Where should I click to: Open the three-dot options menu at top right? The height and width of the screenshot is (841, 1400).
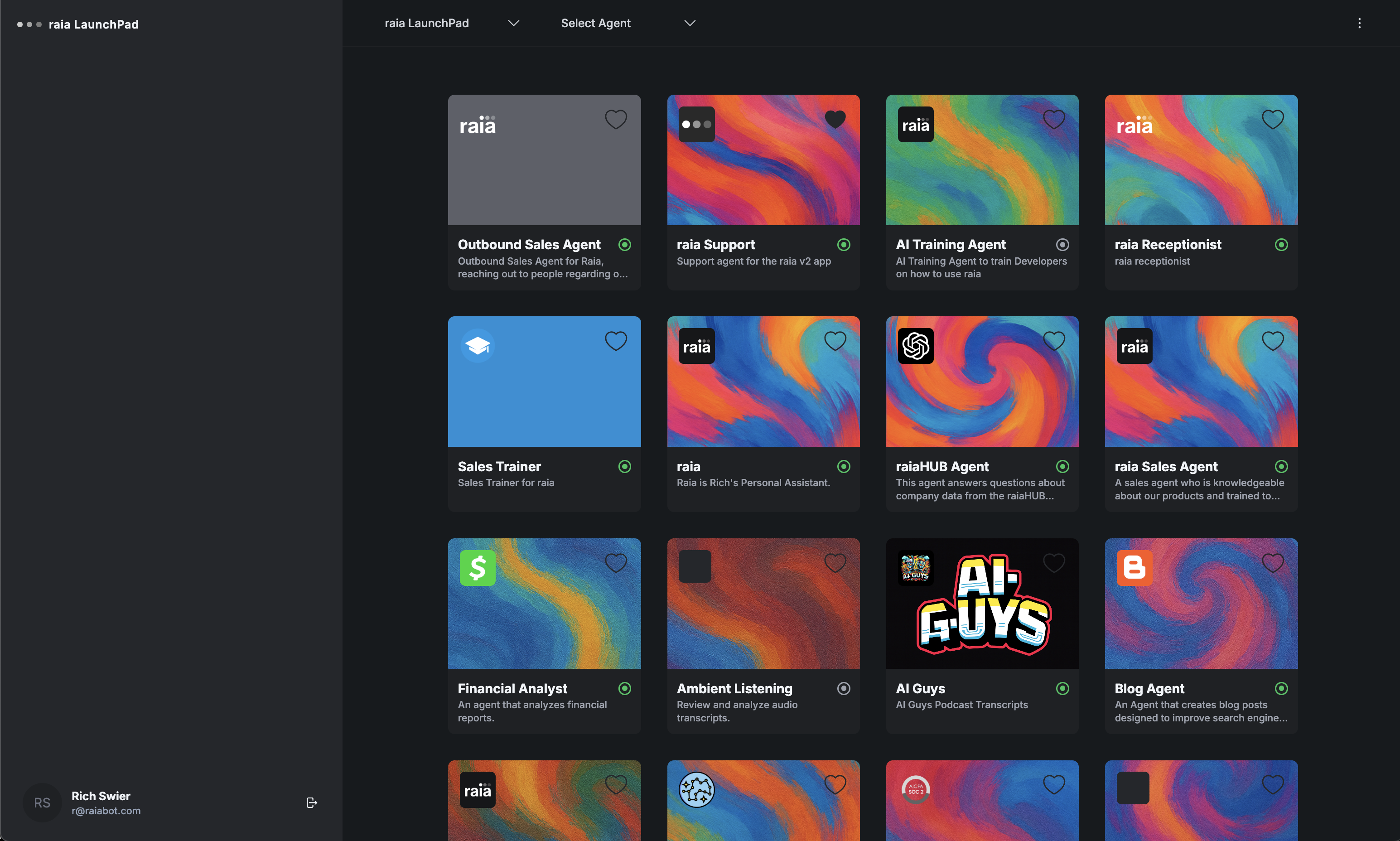1359,23
